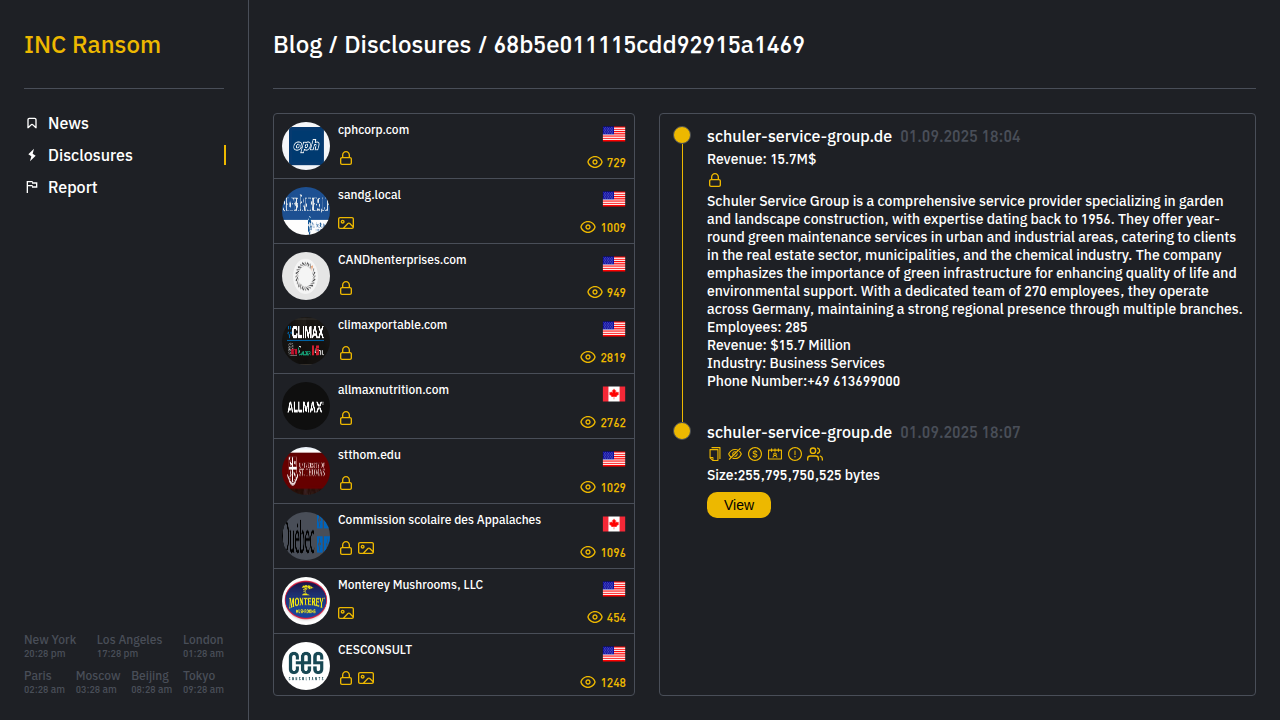Click the cphcorp.com logo thumbnail
Image resolution: width=1280 pixels, height=720 pixels.
pos(306,146)
